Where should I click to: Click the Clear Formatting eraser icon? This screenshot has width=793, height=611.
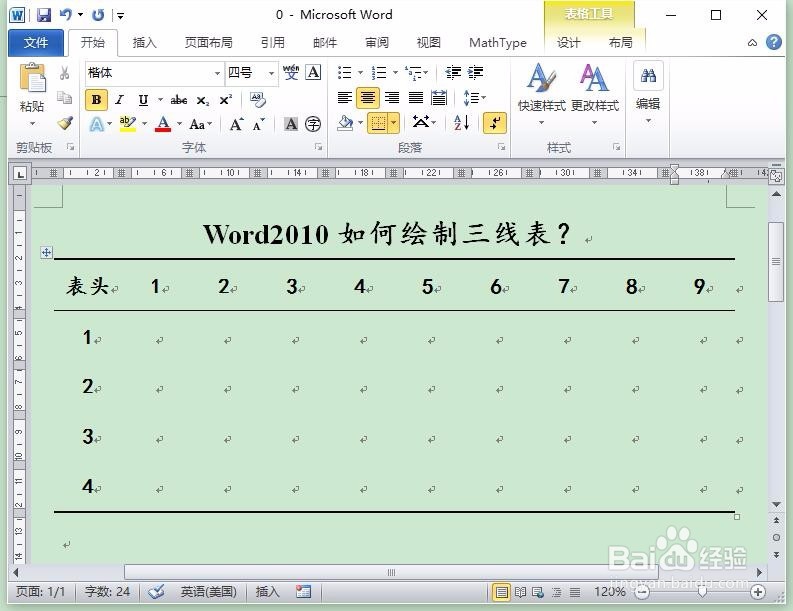pyautogui.click(x=257, y=100)
